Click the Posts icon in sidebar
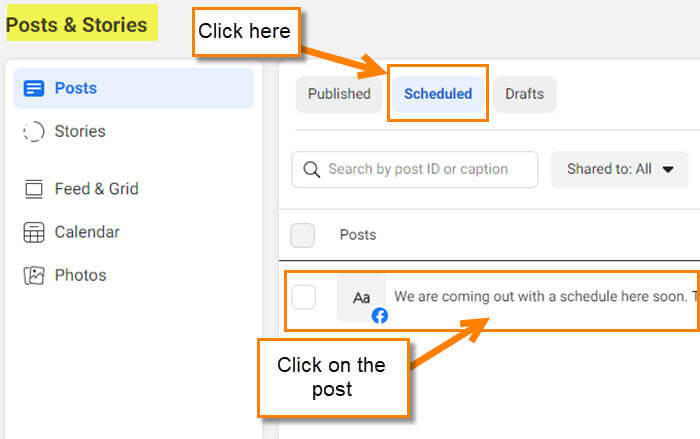Screen dimensions: 700x439 34,88
